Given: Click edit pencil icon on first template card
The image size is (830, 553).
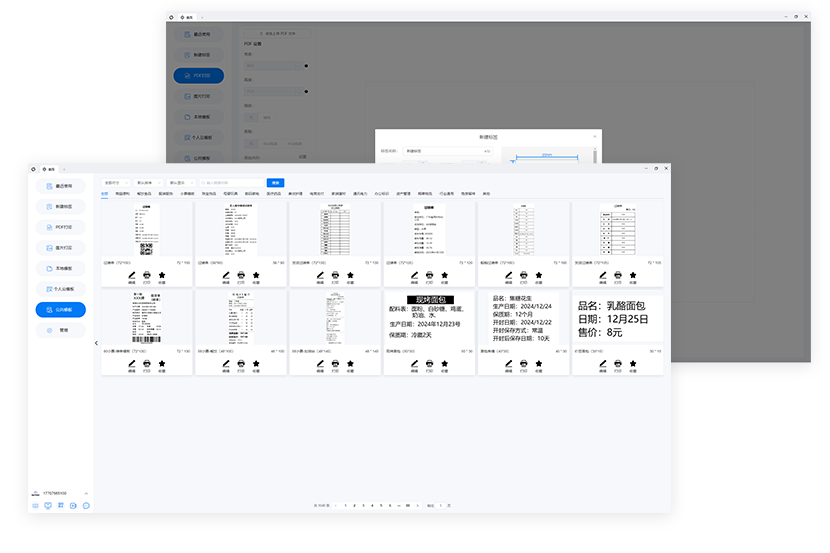Looking at the screenshot, I should tap(131, 275).
